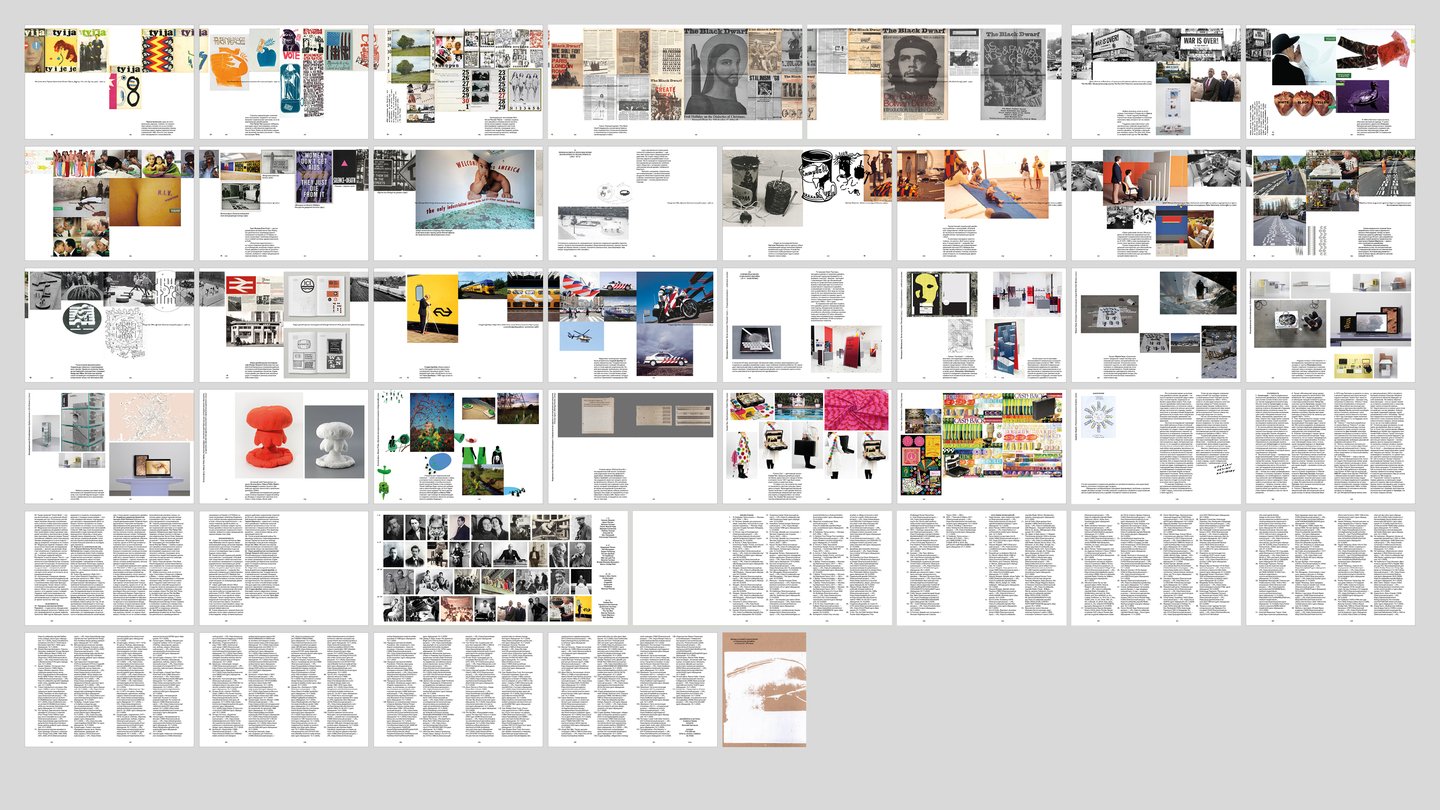The image size is (1440, 810).
Task: Open the spread with the black hat figure and red hearts
Action: click(x=1330, y=82)
